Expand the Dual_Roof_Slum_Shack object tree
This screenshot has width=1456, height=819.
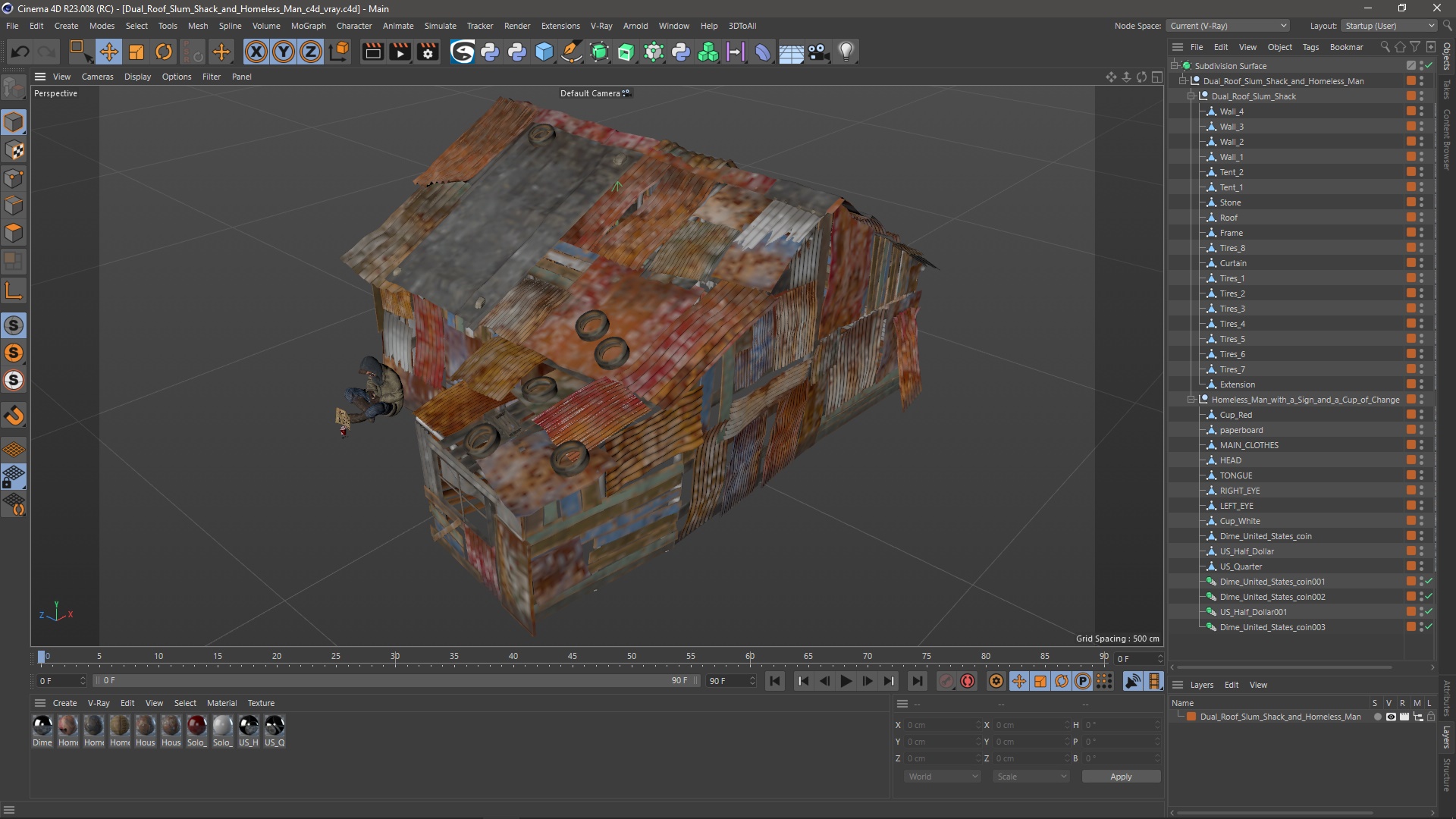click(1189, 96)
